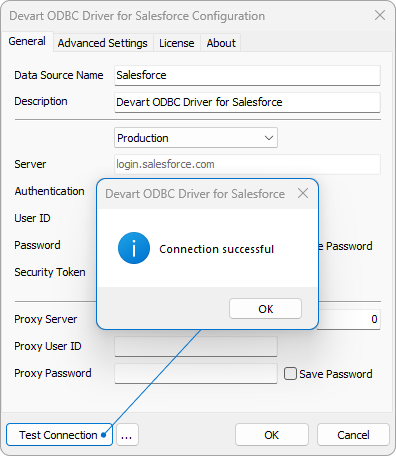The image size is (396, 456).
Task: Click the Proxy User ID label
Action: (48, 346)
